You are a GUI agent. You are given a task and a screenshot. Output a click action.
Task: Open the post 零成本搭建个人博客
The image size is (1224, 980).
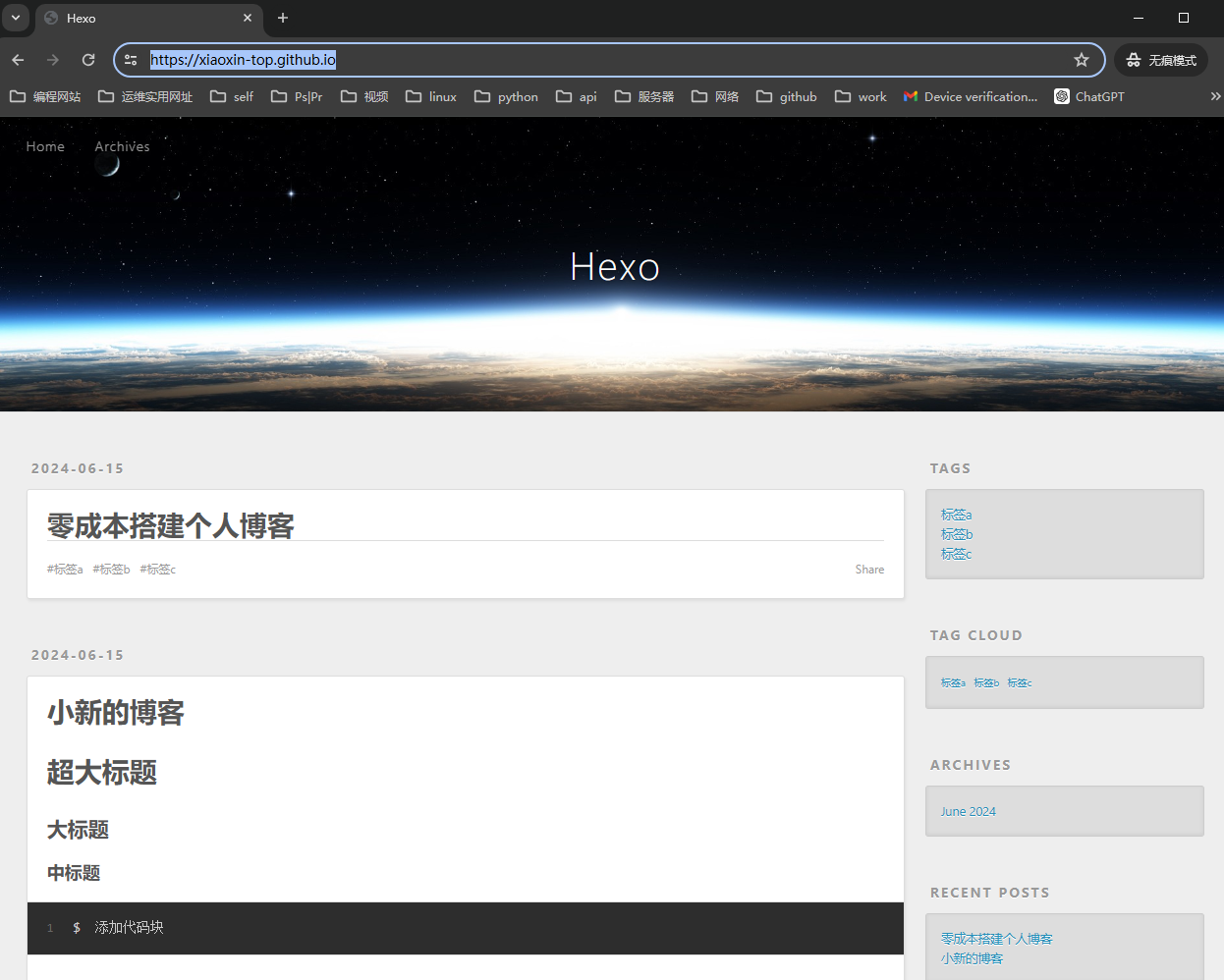click(x=171, y=526)
